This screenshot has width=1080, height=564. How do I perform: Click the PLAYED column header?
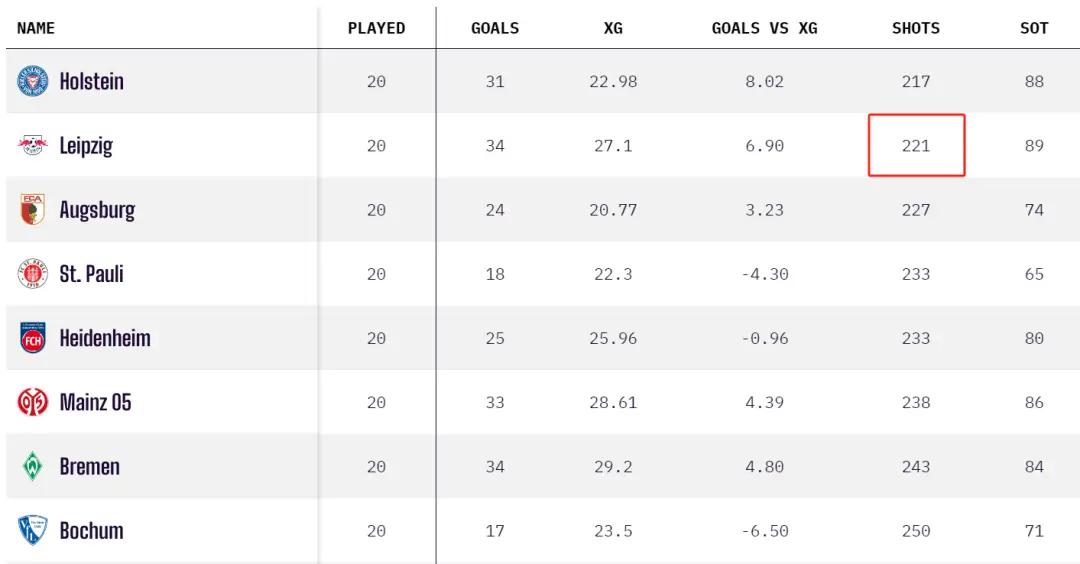pos(376,28)
